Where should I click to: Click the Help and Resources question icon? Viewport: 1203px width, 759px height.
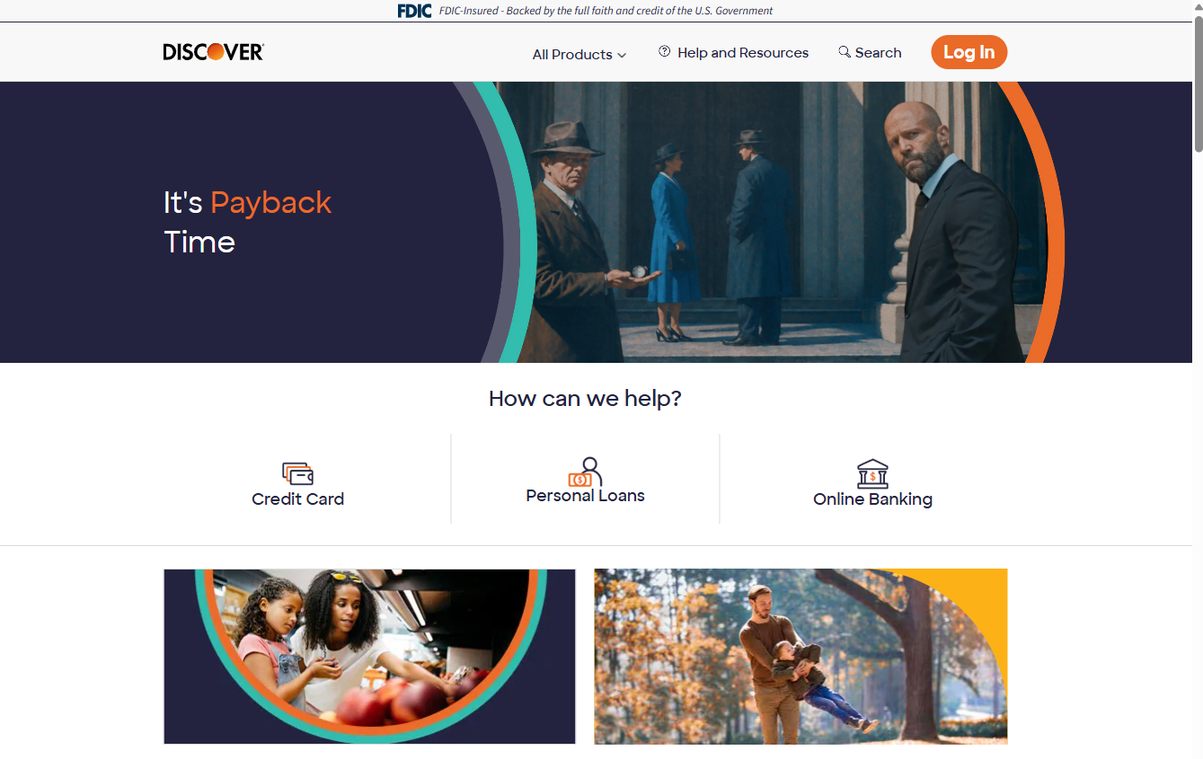(664, 52)
